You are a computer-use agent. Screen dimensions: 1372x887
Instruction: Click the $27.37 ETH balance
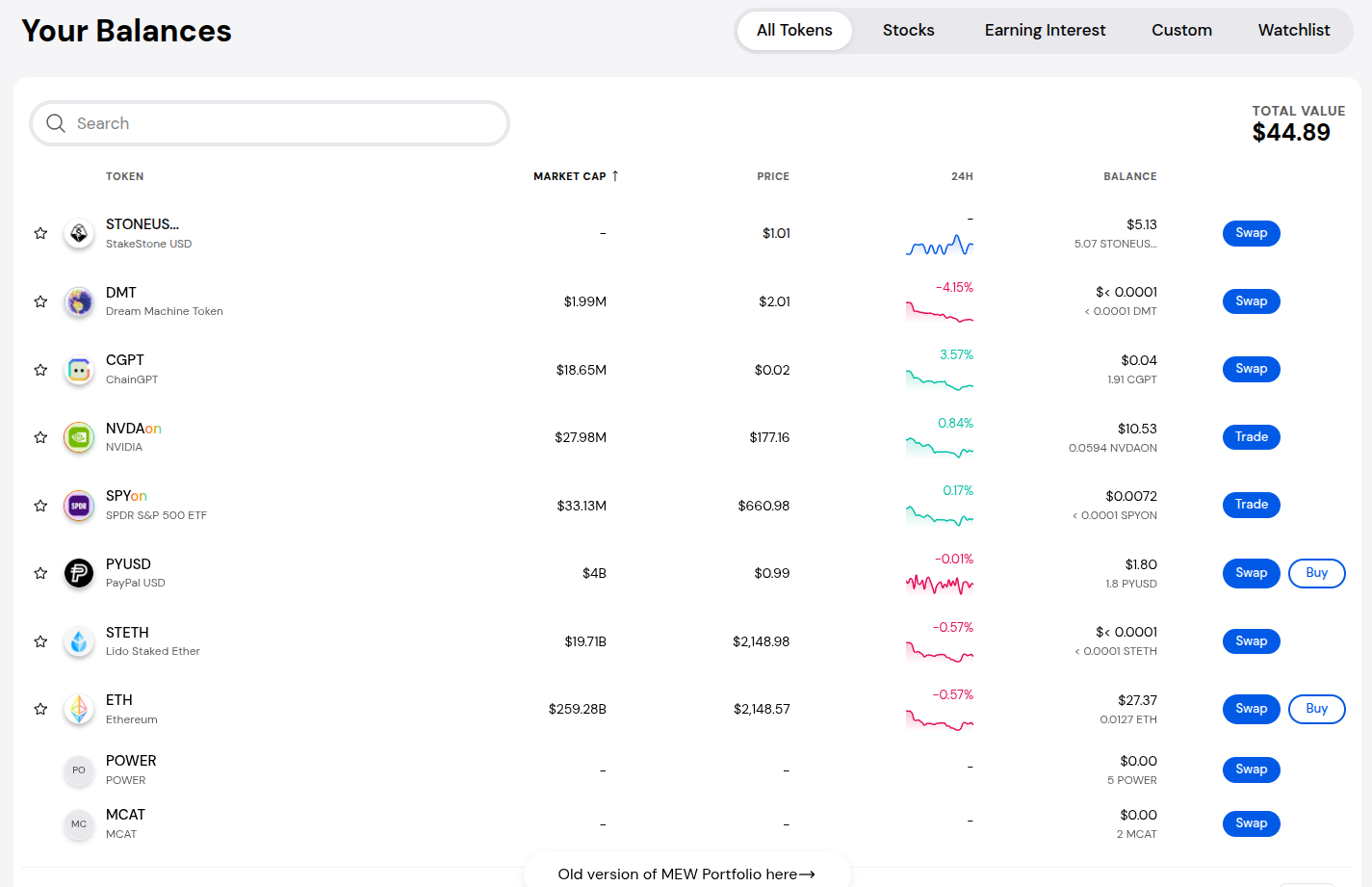(1138, 700)
